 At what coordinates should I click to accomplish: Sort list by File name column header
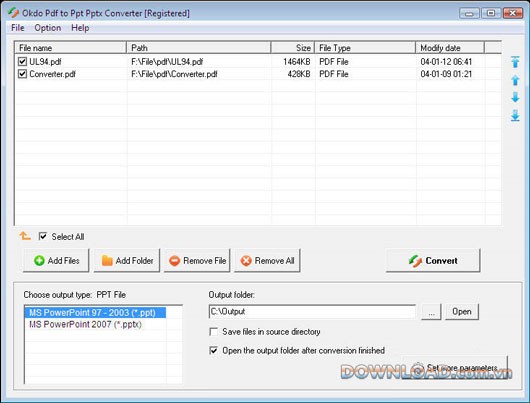click(x=70, y=48)
